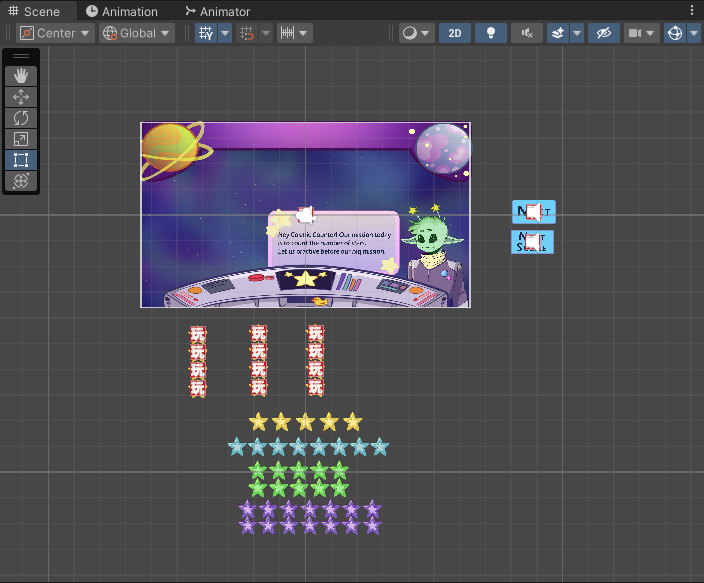Select the Next Scene button object
Image resolution: width=704 pixels, height=583 pixels.
(x=532, y=242)
